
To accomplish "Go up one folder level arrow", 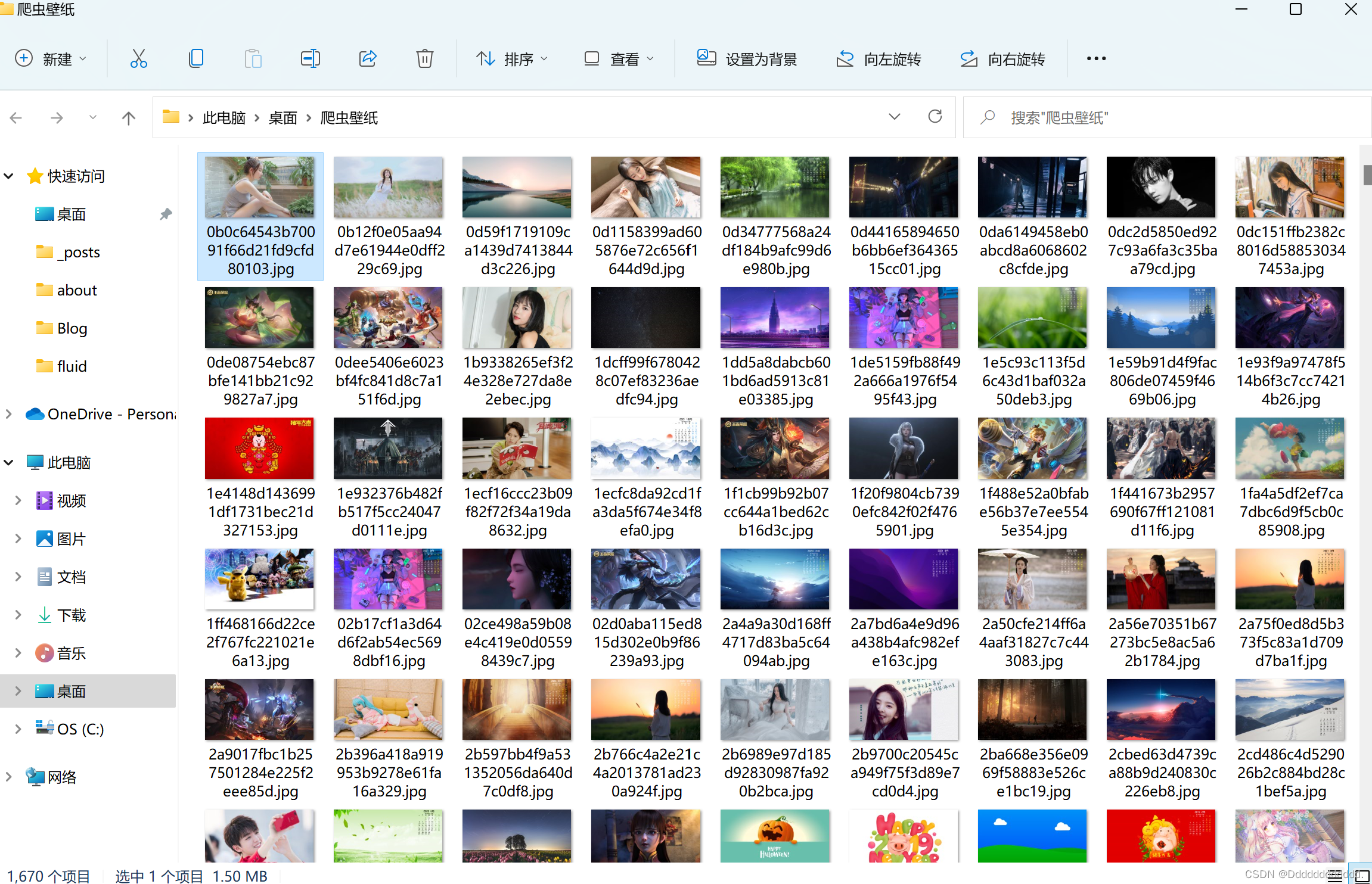I will point(128,118).
